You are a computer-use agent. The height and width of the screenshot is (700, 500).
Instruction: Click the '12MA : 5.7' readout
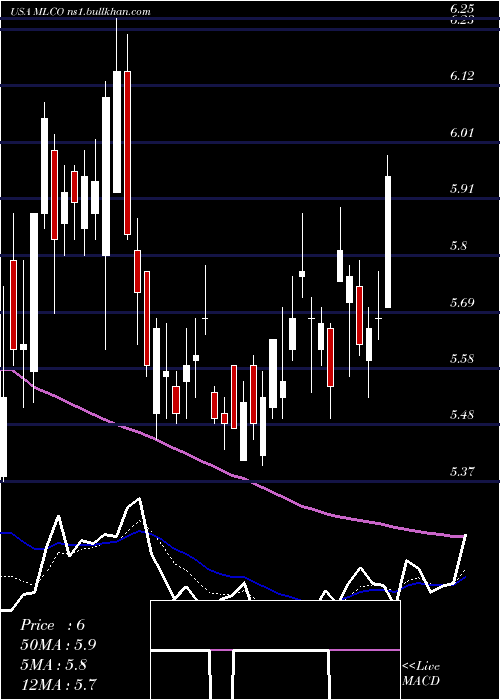pyautogui.click(x=58, y=684)
